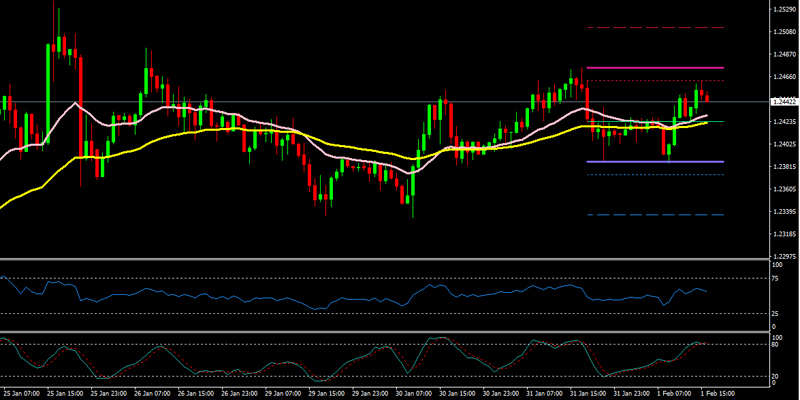Click the 29 Jan 07:00 time label
Screen dimensions: 800x400
[x=284, y=393]
